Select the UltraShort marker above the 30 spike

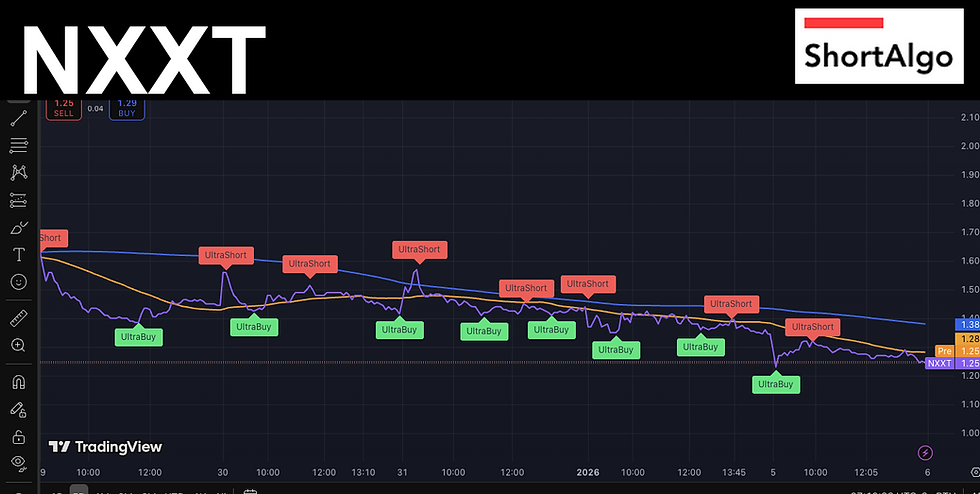(x=226, y=255)
